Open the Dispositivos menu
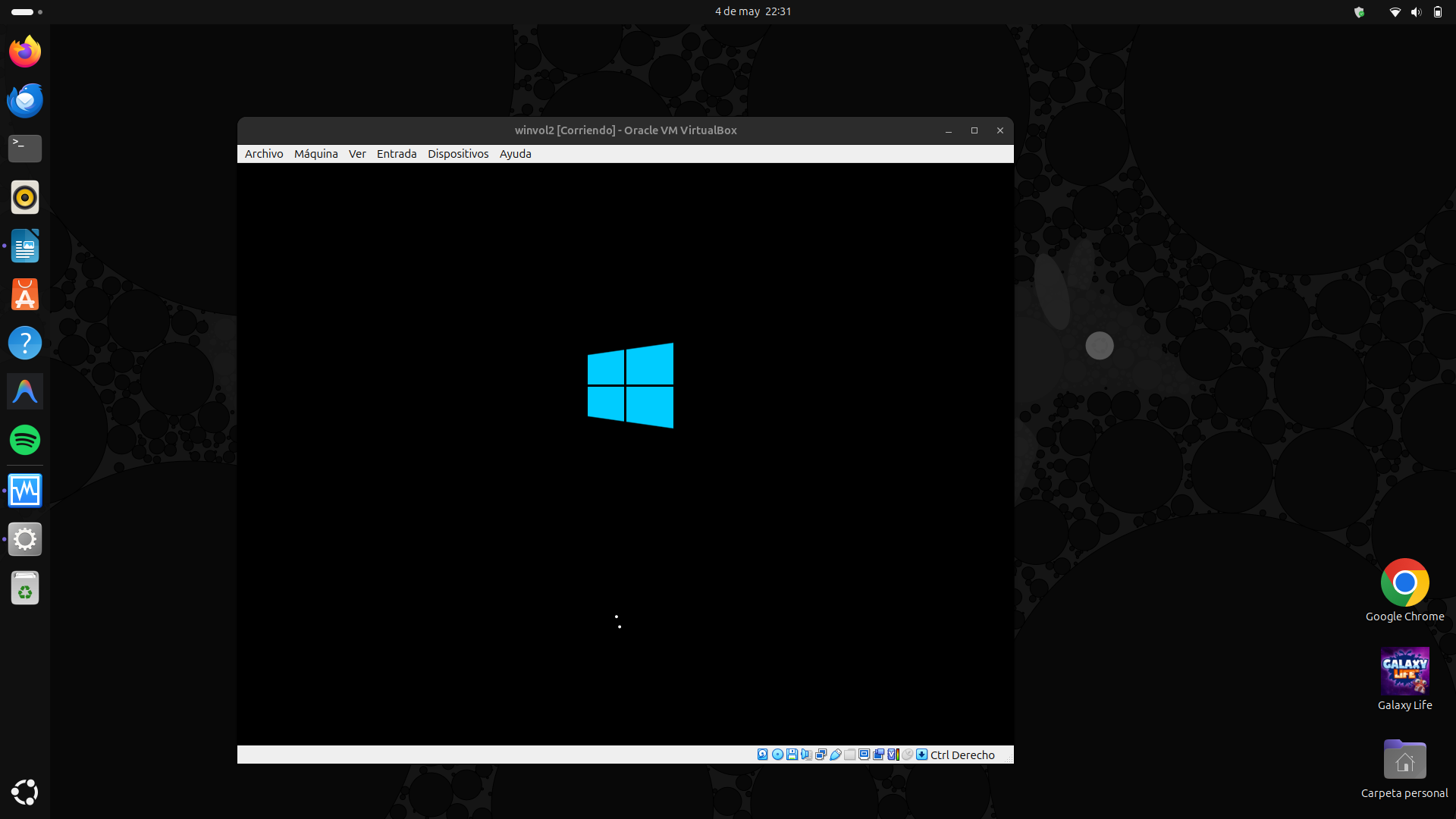This screenshot has height=819, width=1456. point(458,154)
